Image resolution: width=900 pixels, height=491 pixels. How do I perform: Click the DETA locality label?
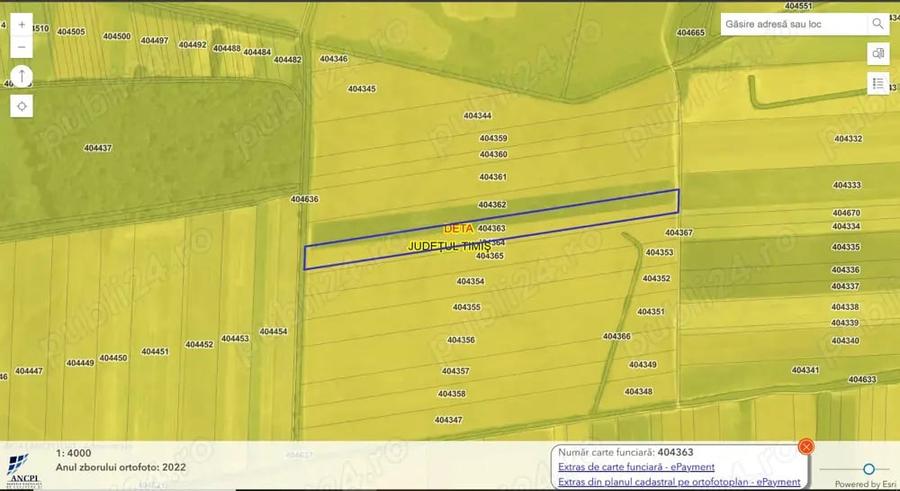click(458, 229)
